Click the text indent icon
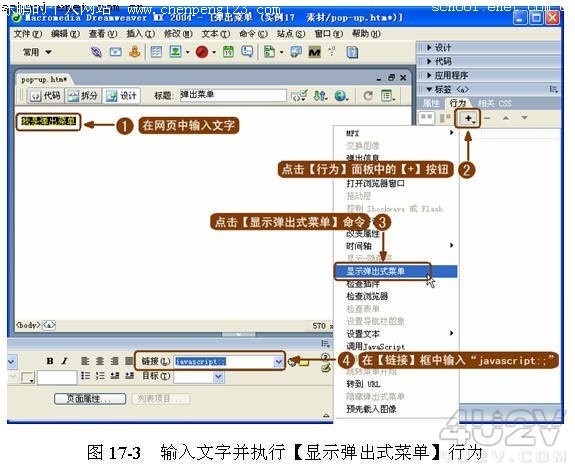This screenshot has width=575, height=466. pyautogui.click(x=129, y=376)
